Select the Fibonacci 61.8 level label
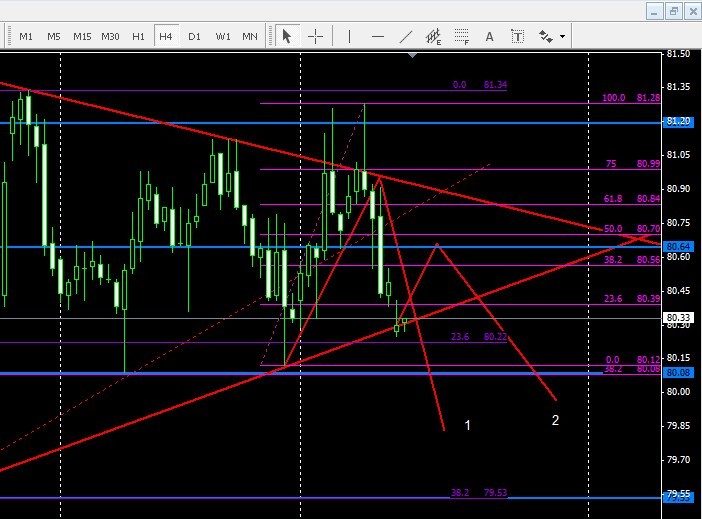This screenshot has width=702, height=519. 631,198
